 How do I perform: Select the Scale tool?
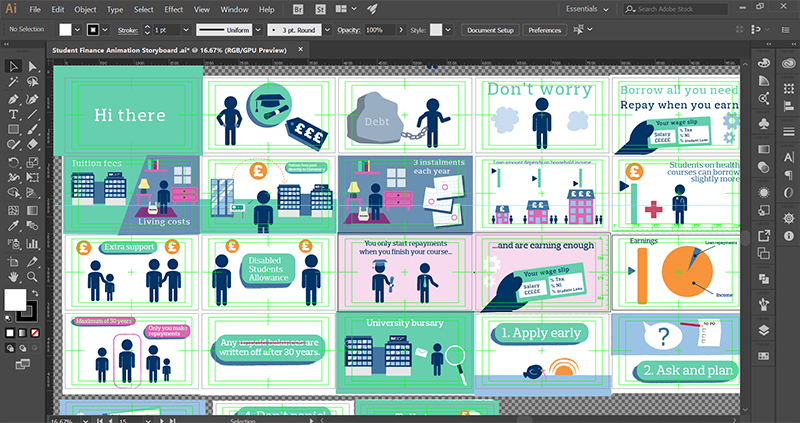32,163
